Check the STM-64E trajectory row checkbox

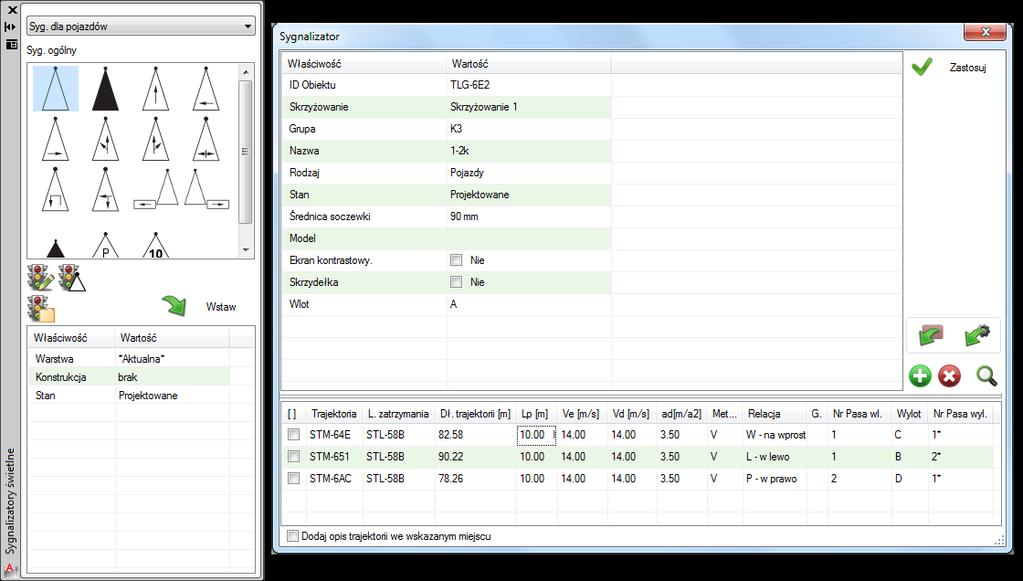click(294, 434)
